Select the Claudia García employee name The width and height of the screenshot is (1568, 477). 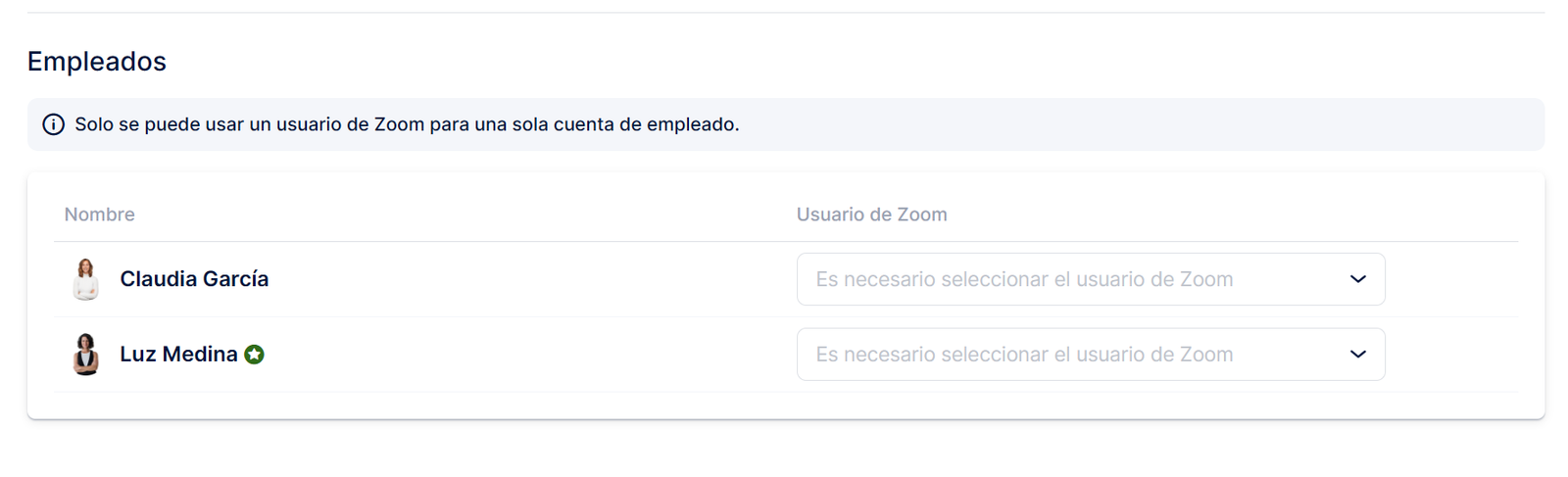coord(194,279)
